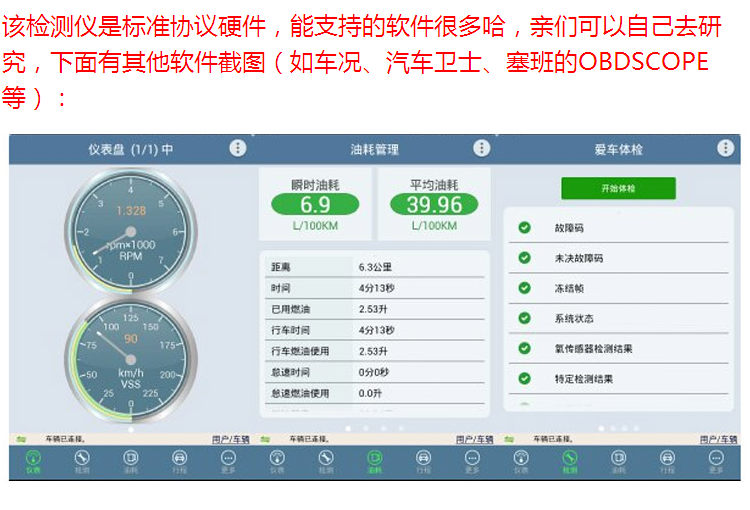Open the 冻结帧 item label
This screenshot has width=750, height=510.
tap(569, 288)
